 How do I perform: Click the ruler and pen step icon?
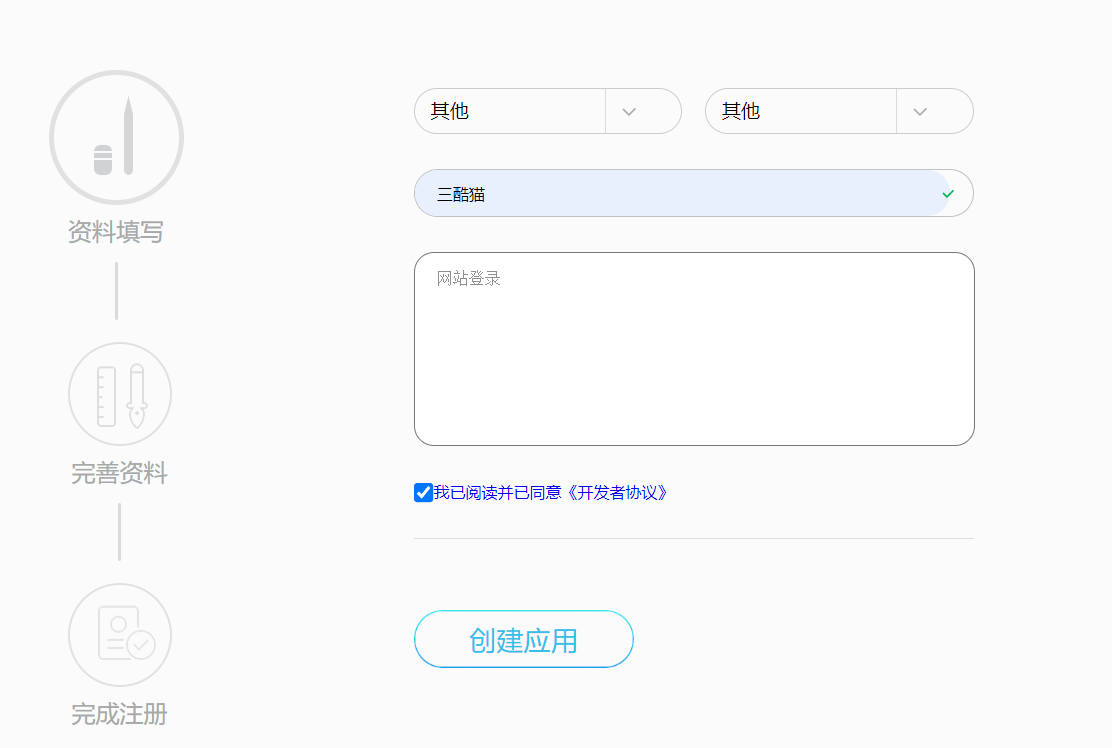(x=120, y=394)
